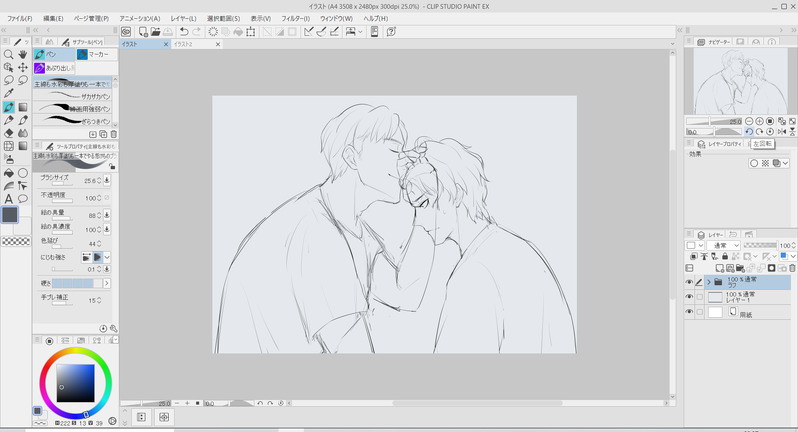This screenshot has height=432, width=798.
Task: Close the イラスト2 tab
Action: point(218,44)
